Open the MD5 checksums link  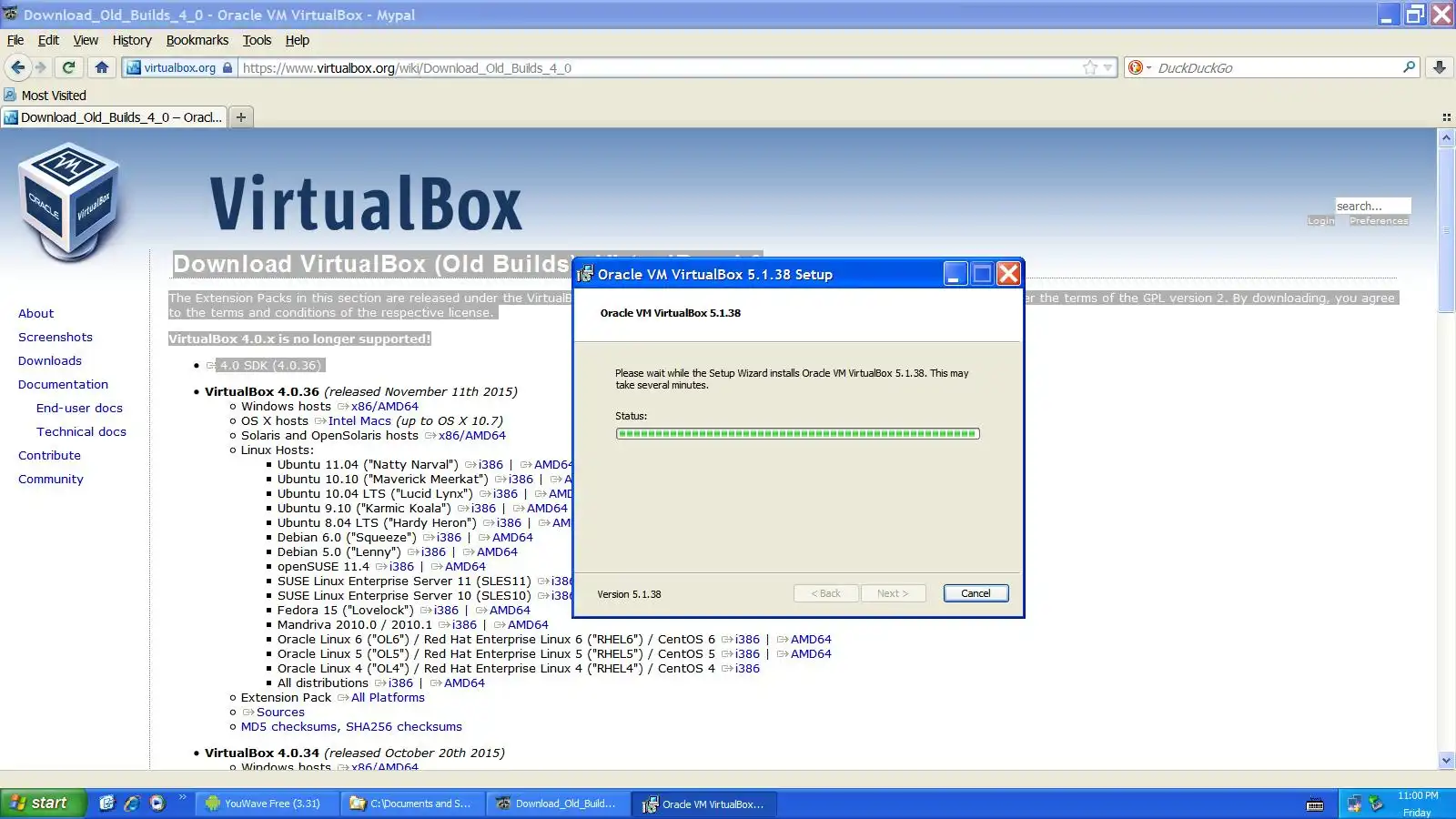[288, 727]
